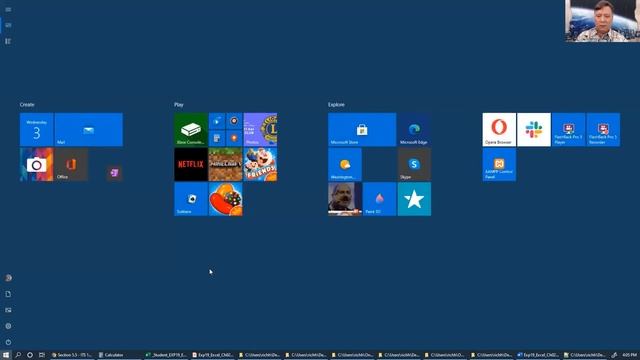Open the small Movies & TV tile
The width and height of the screenshot is (640, 360).
click(x=217, y=121)
